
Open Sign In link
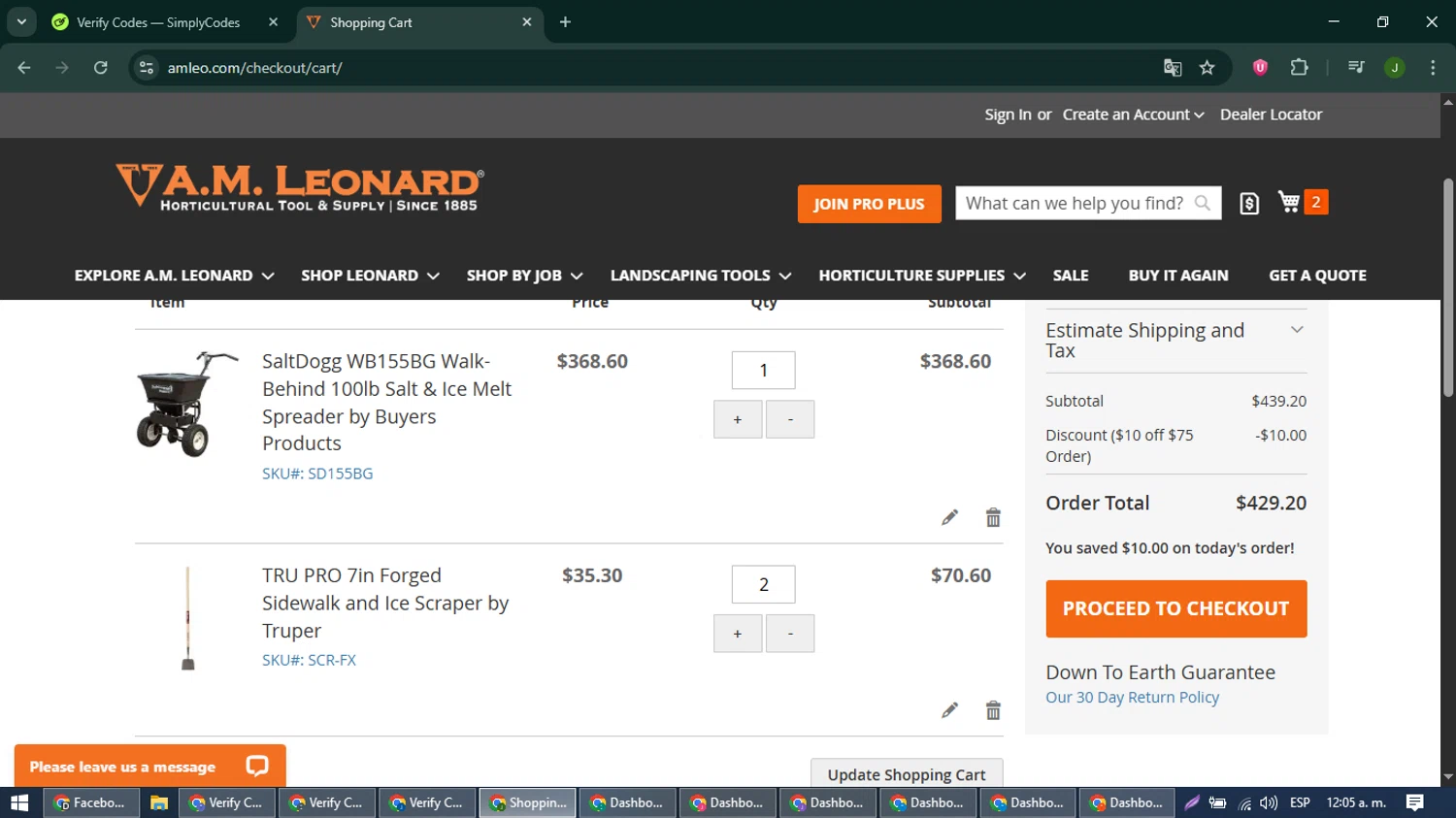pyautogui.click(x=1008, y=115)
